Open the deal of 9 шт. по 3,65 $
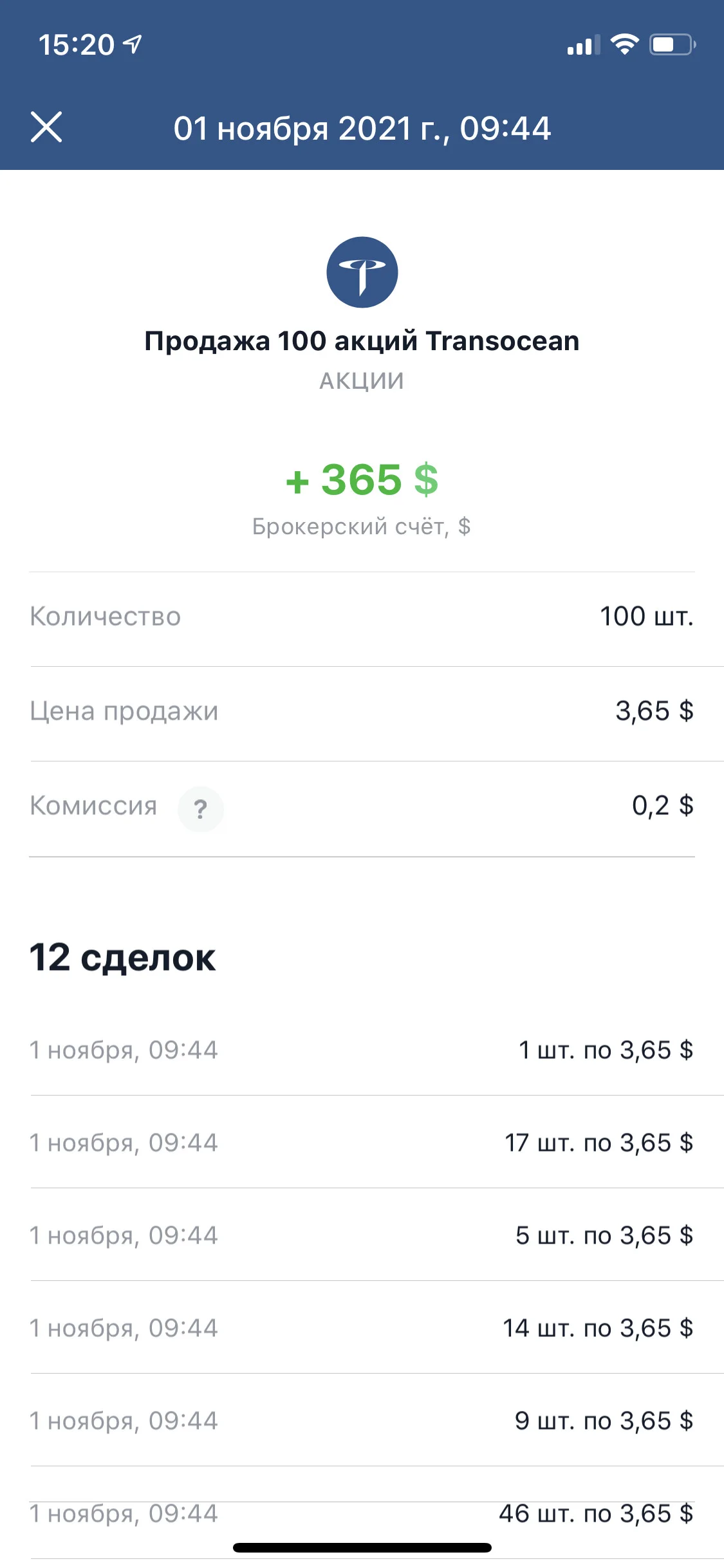 pyautogui.click(x=362, y=1421)
